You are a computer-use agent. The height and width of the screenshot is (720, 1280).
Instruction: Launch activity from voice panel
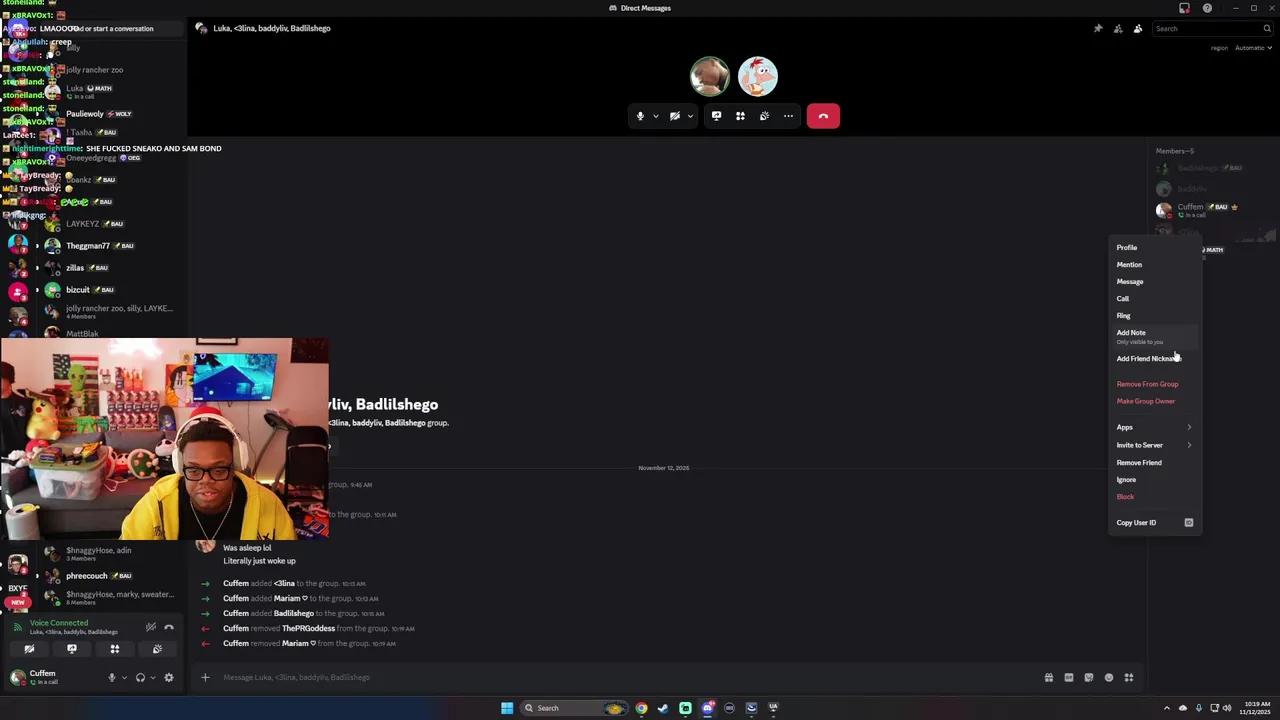115,649
